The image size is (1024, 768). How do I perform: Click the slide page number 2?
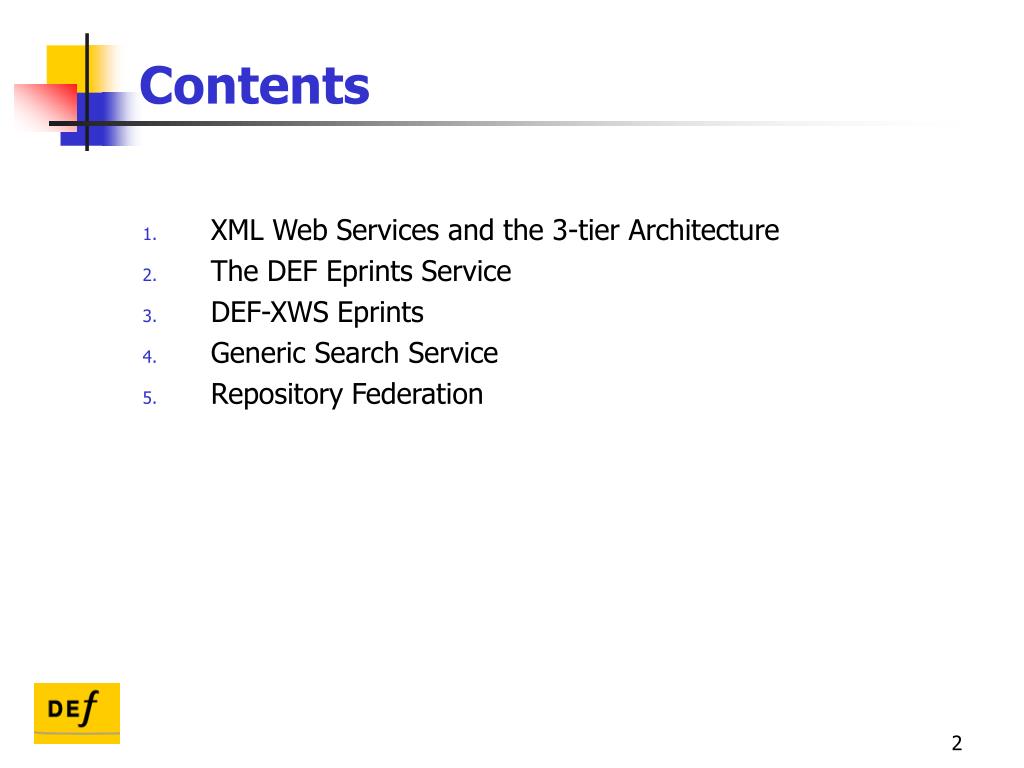[x=957, y=743]
